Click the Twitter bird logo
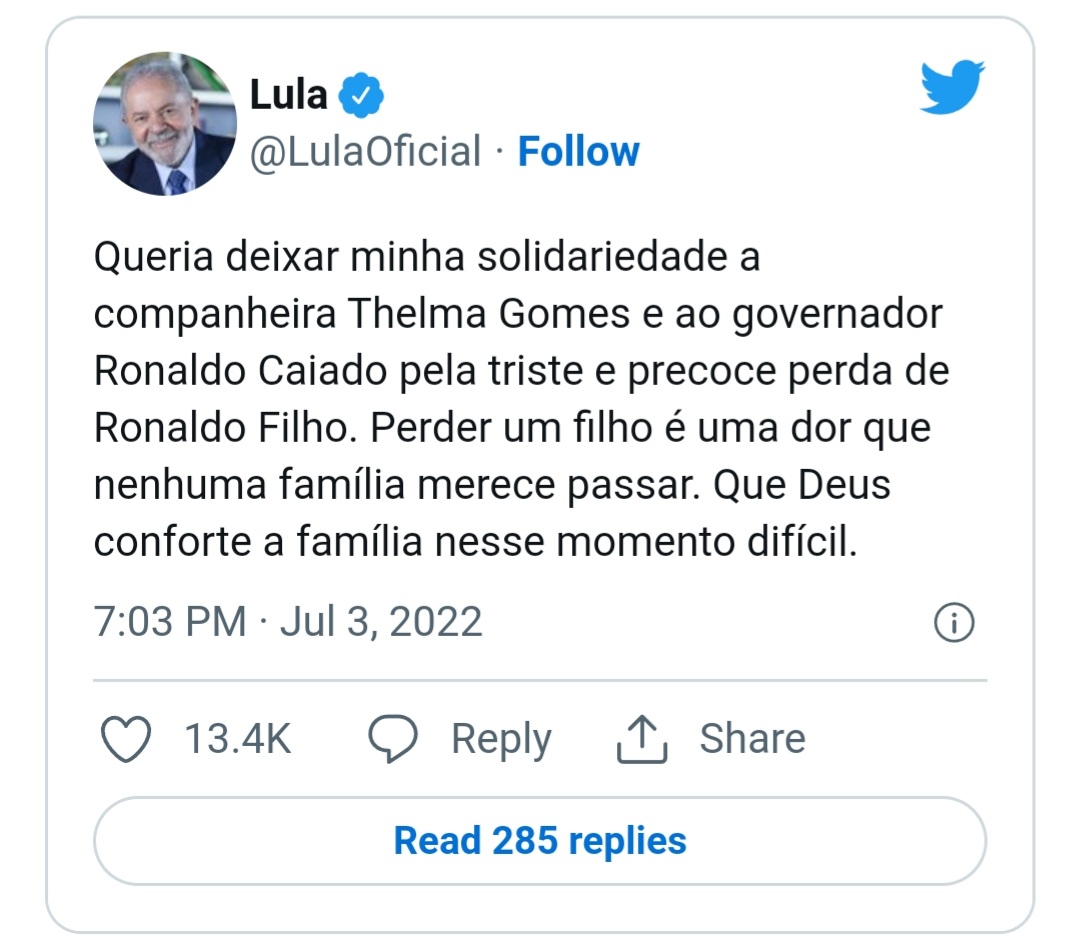Viewport: 1077px width, 950px height. click(x=952, y=87)
